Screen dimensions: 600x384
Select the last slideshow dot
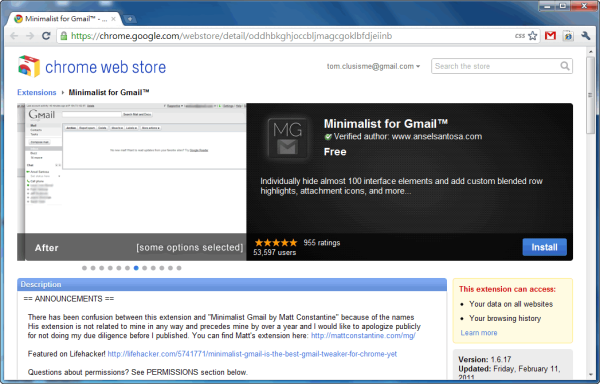point(179,268)
